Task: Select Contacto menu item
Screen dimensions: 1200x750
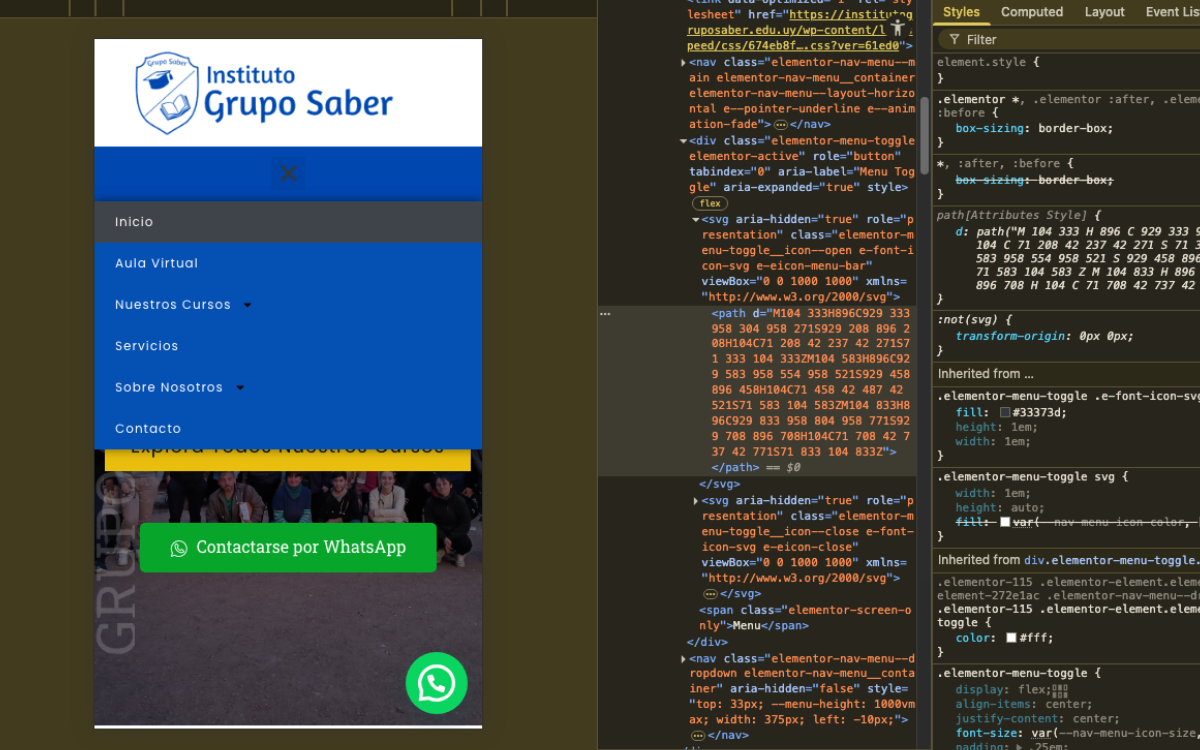Action: pyautogui.click(x=288, y=428)
